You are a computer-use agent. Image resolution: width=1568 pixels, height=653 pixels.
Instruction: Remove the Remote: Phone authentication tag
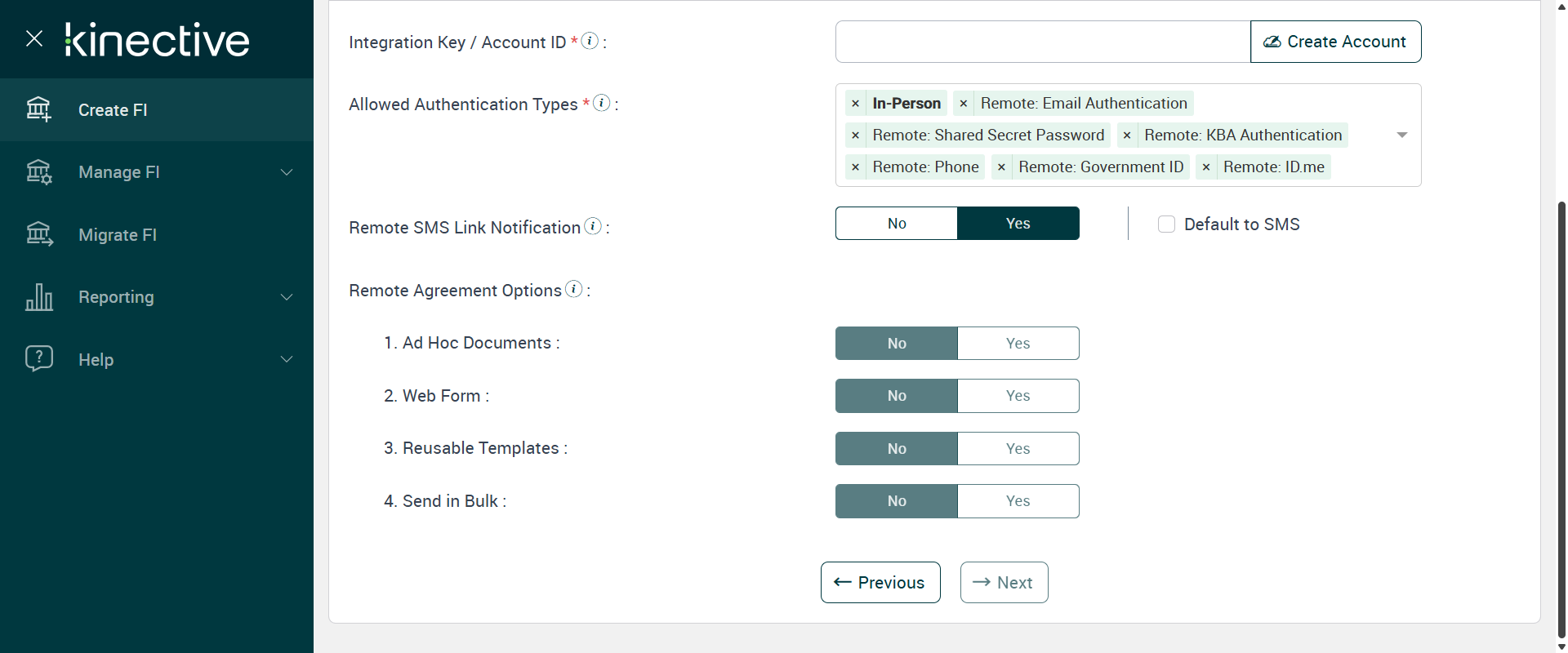pos(855,167)
